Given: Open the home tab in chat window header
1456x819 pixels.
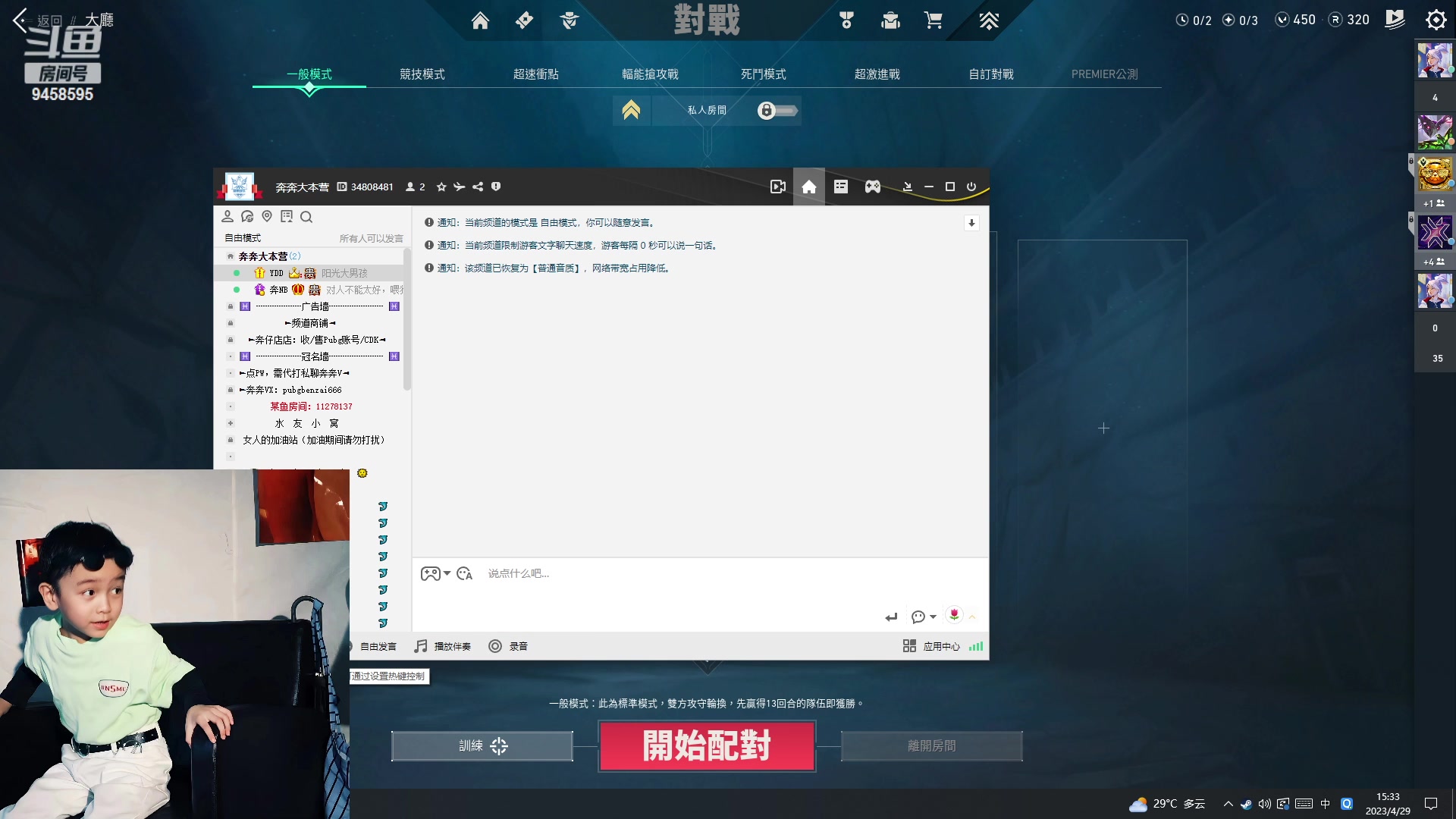Looking at the screenshot, I should [x=809, y=187].
